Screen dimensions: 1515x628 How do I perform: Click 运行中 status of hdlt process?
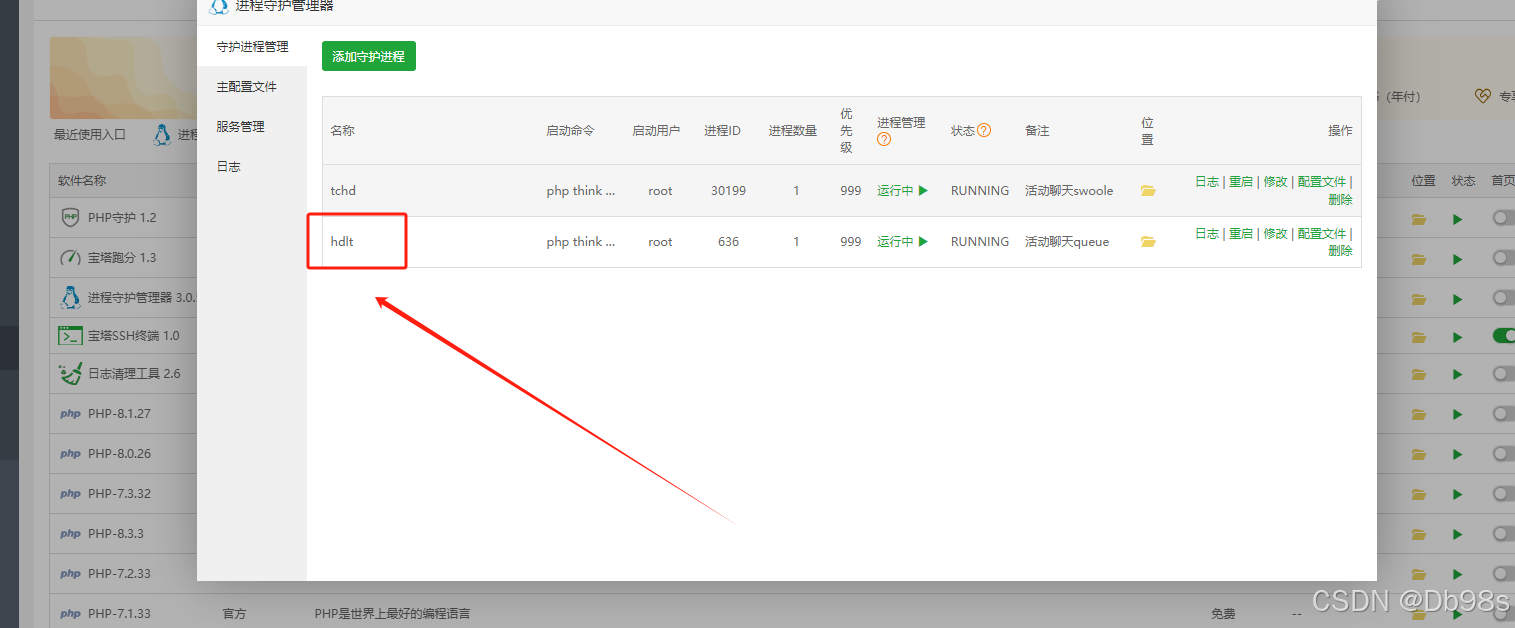click(902, 241)
